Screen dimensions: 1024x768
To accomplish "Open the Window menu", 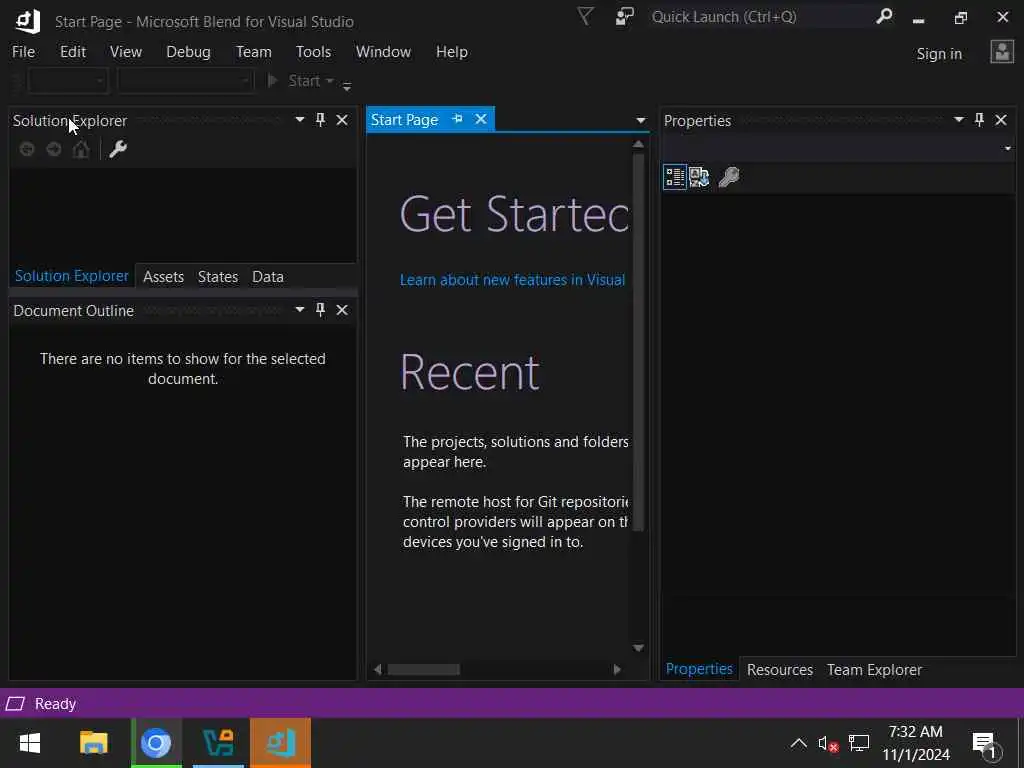I will [x=383, y=52].
